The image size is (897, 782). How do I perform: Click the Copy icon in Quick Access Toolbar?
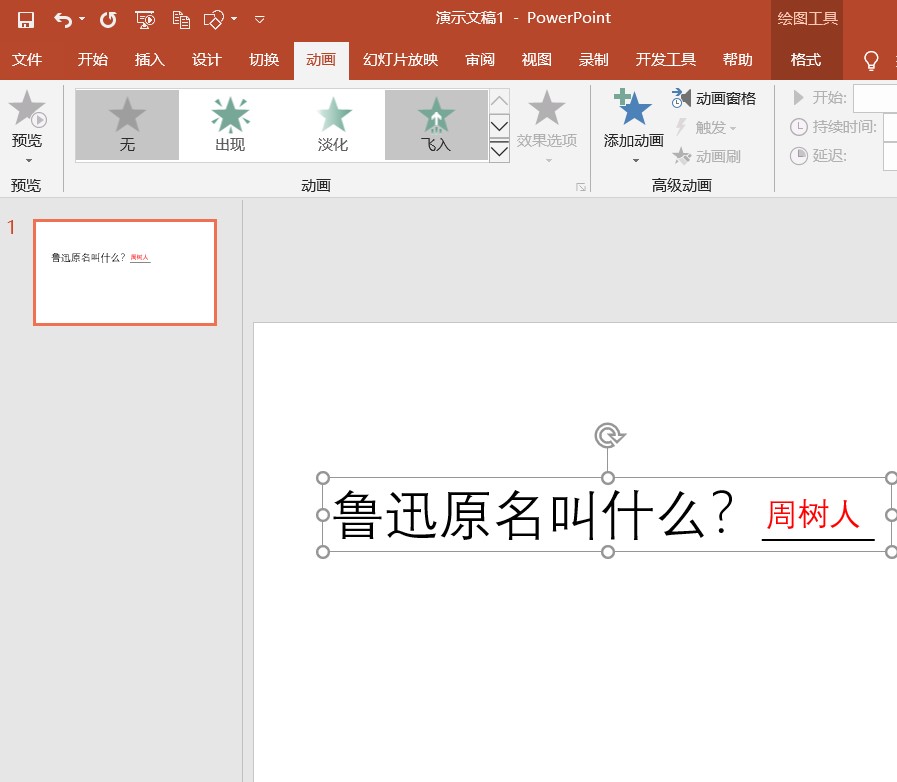(182, 18)
